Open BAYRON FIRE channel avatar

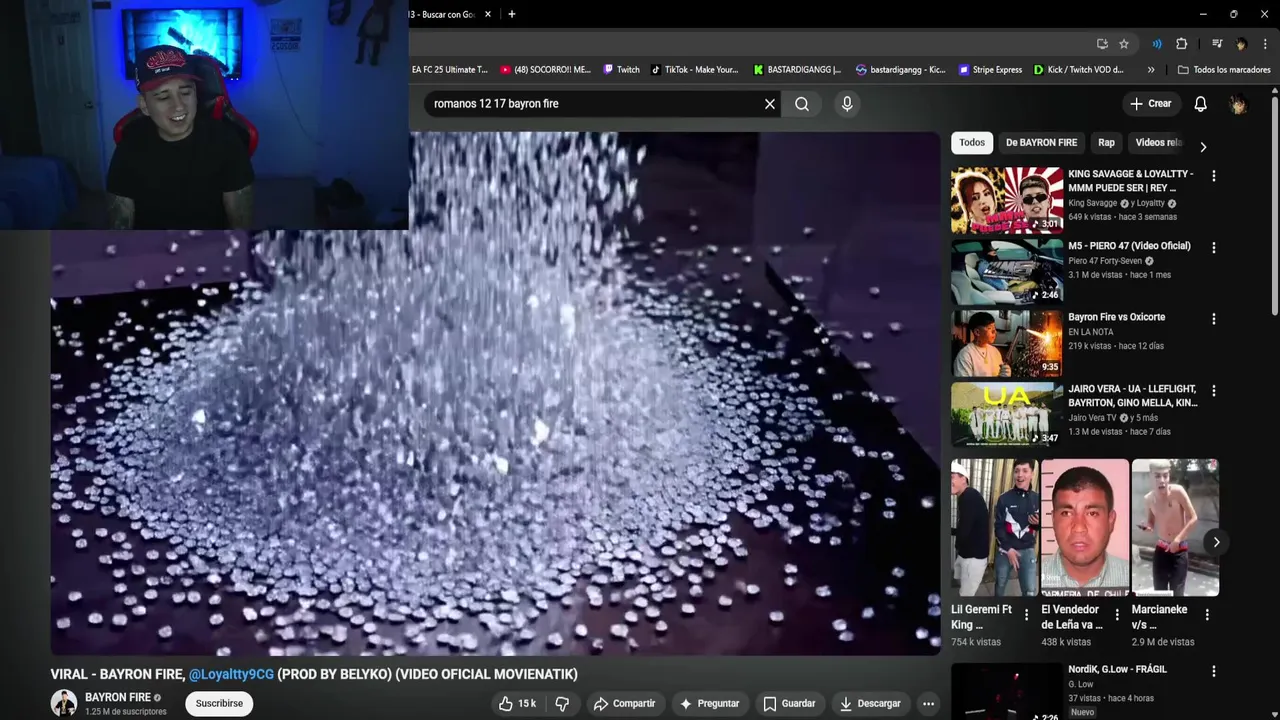coord(64,703)
